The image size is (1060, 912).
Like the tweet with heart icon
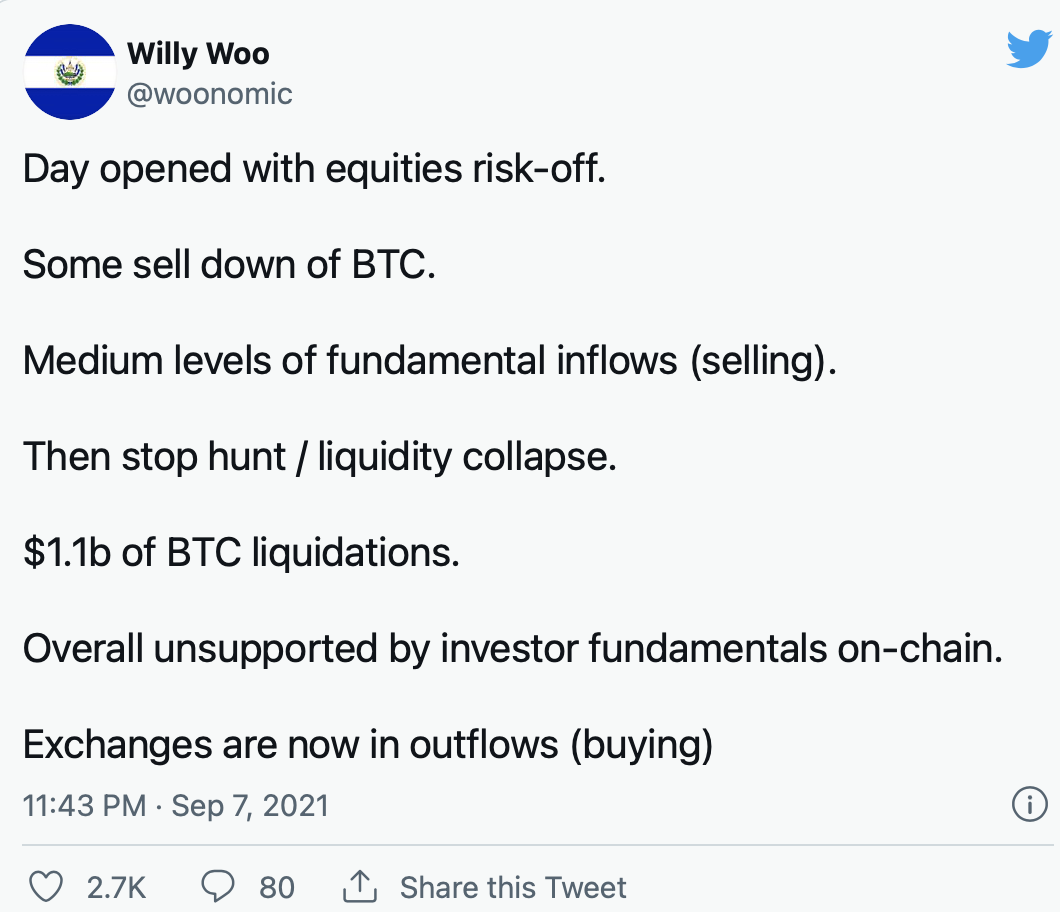coord(46,886)
